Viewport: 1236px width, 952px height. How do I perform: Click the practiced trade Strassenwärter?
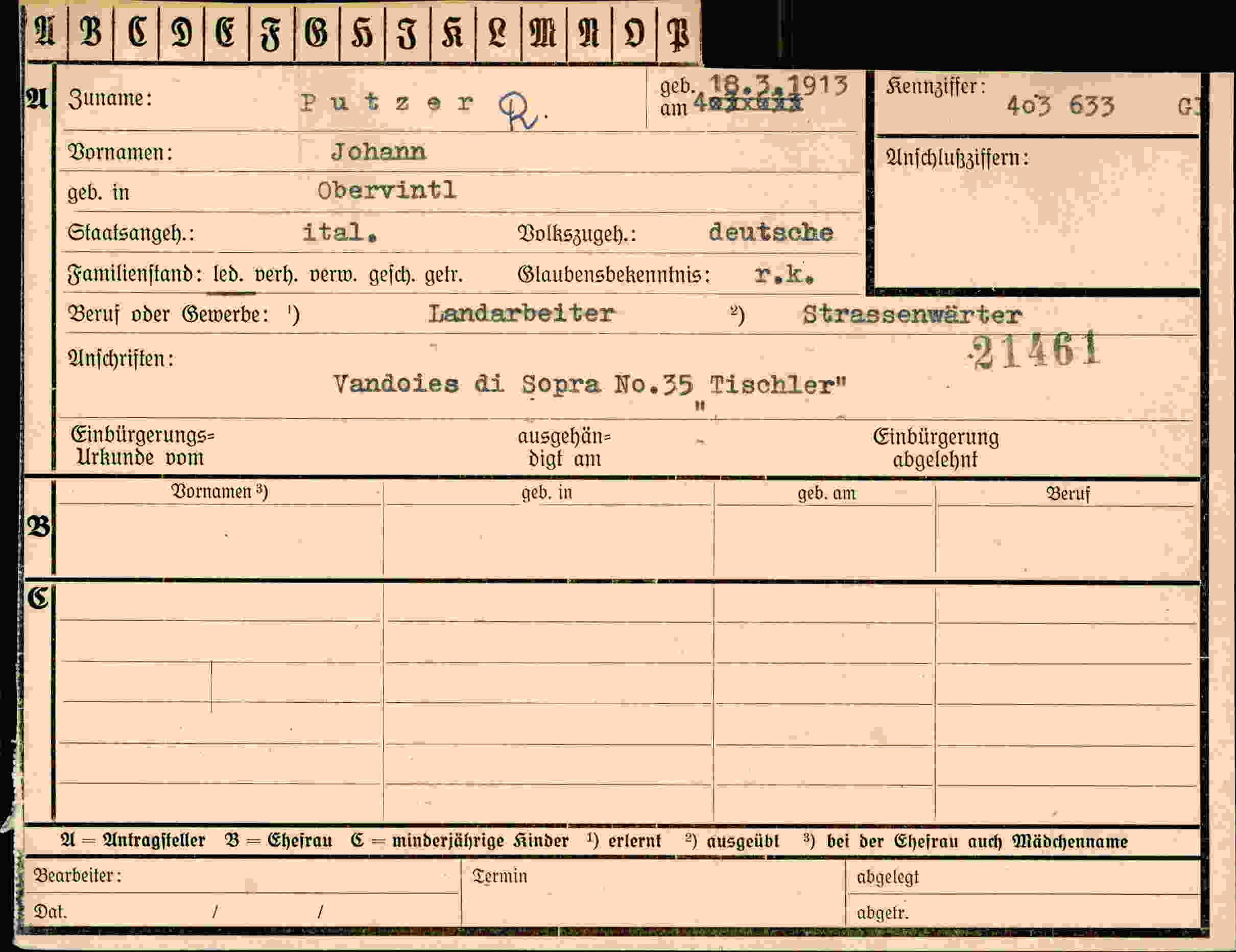[x=912, y=314]
